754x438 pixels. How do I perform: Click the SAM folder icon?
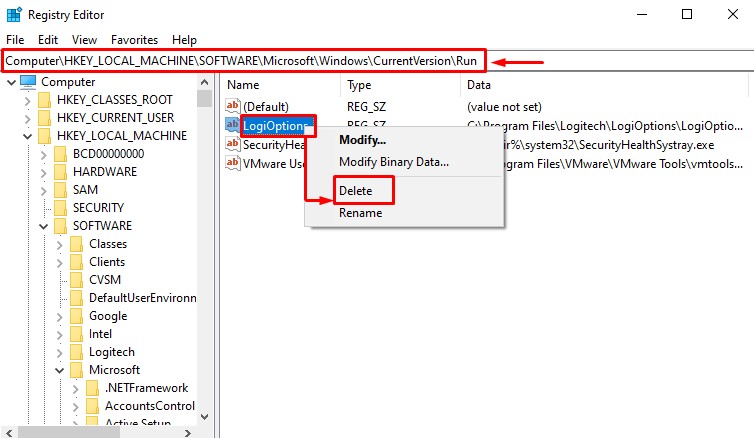pos(61,190)
